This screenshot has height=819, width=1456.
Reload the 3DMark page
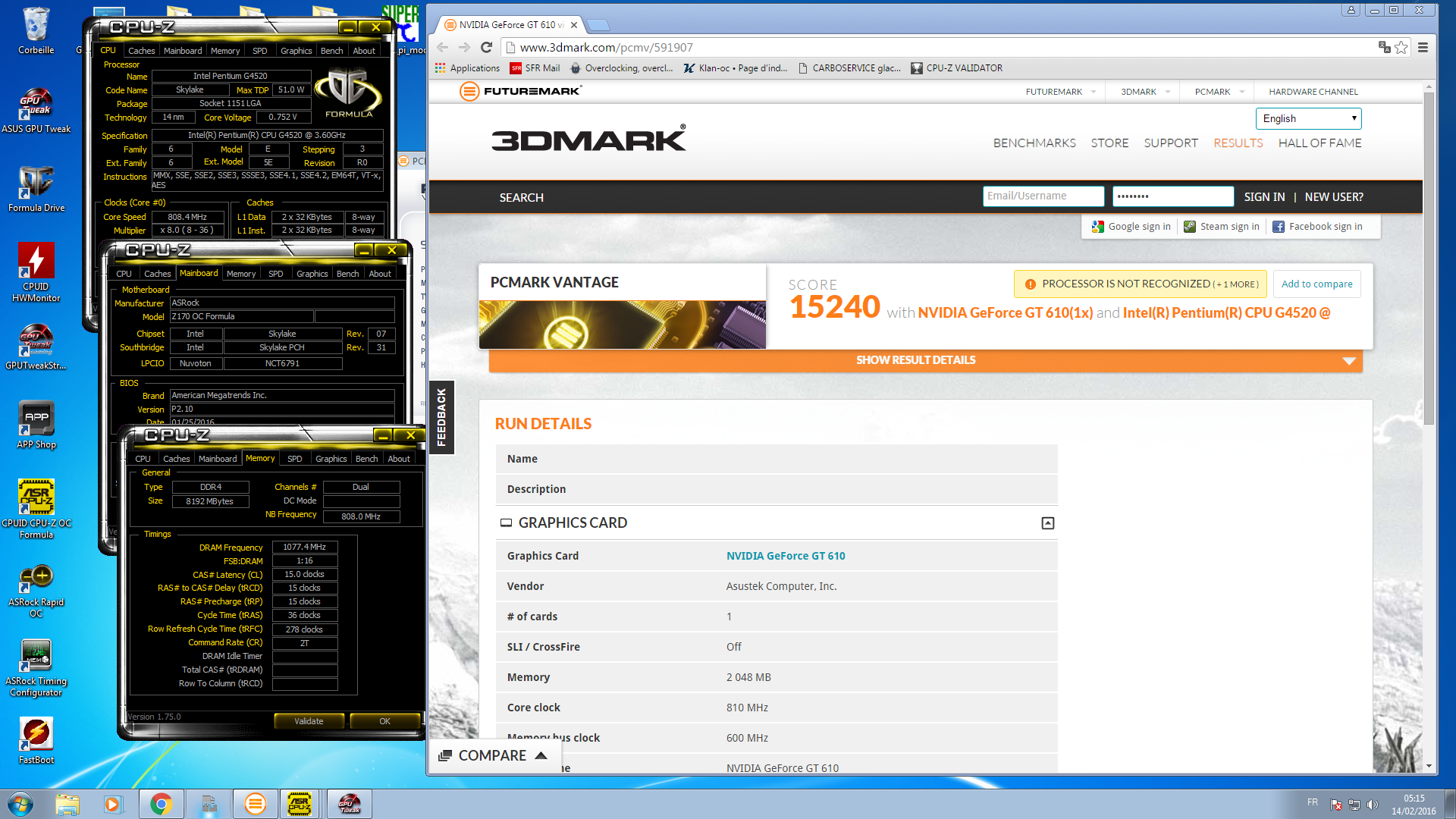coord(487,47)
